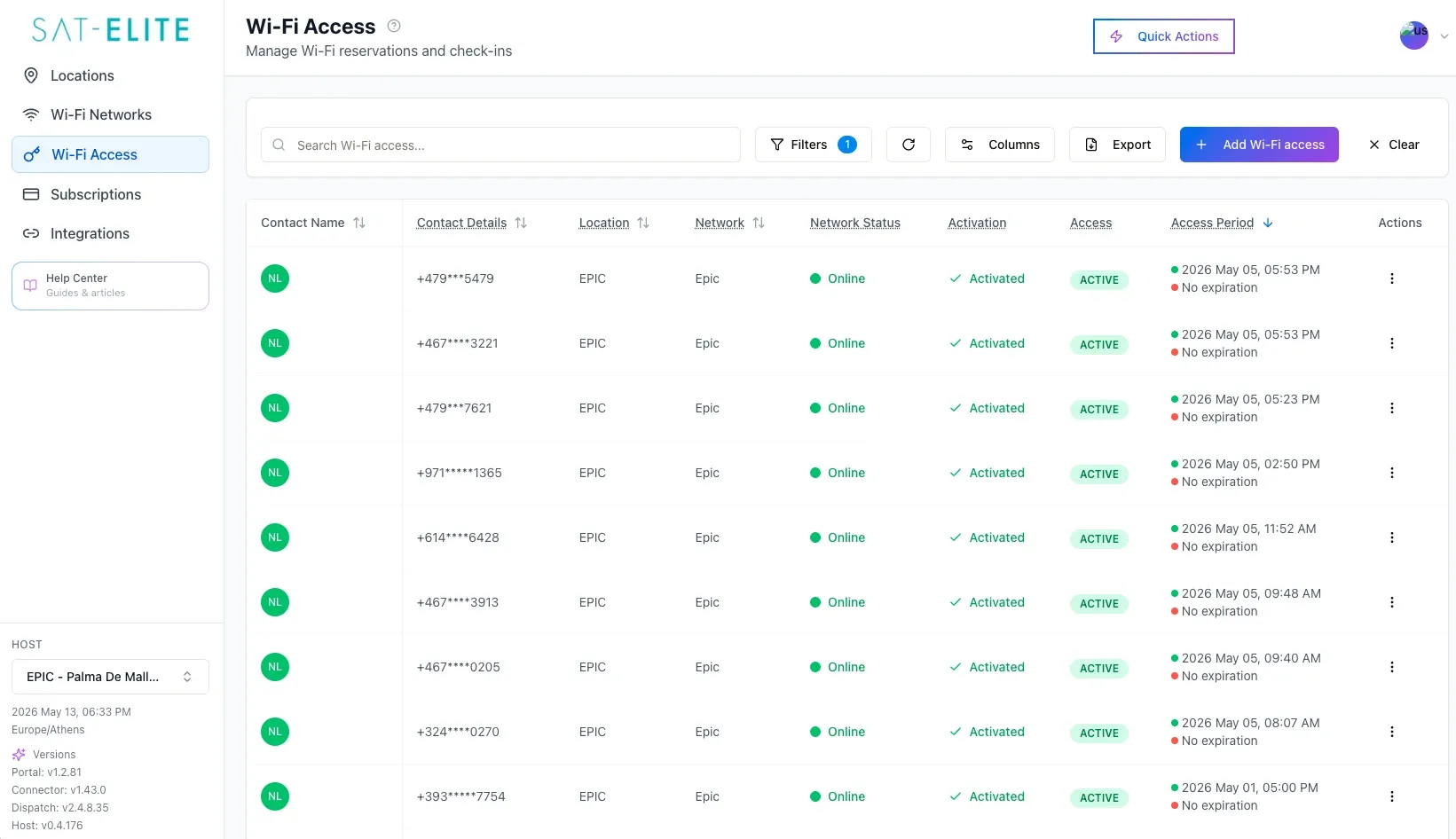The height and width of the screenshot is (839, 1456).
Task: Open actions menu for +467****0205 row
Action: [x=1391, y=667]
